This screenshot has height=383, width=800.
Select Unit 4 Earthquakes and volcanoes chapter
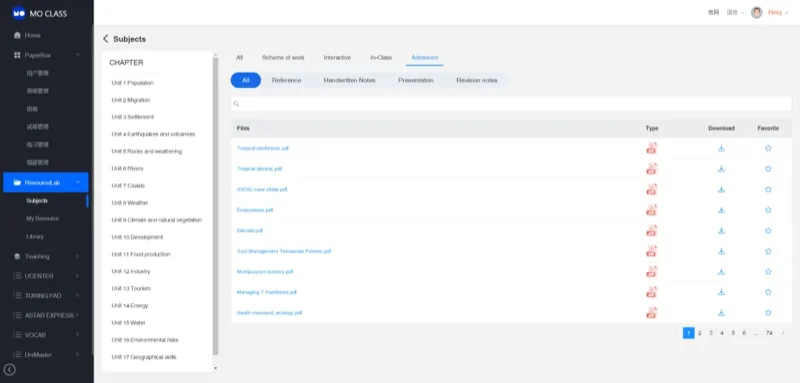153,134
